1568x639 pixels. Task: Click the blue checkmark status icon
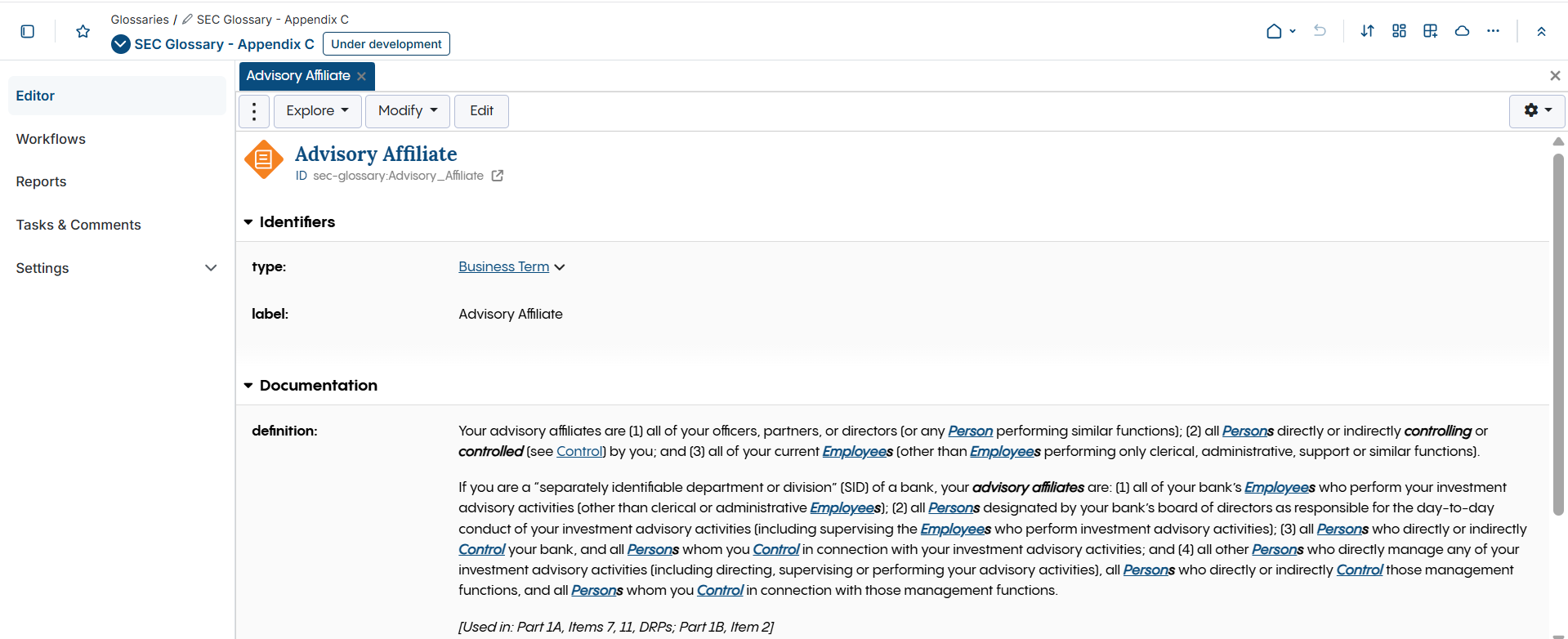click(121, 44)
